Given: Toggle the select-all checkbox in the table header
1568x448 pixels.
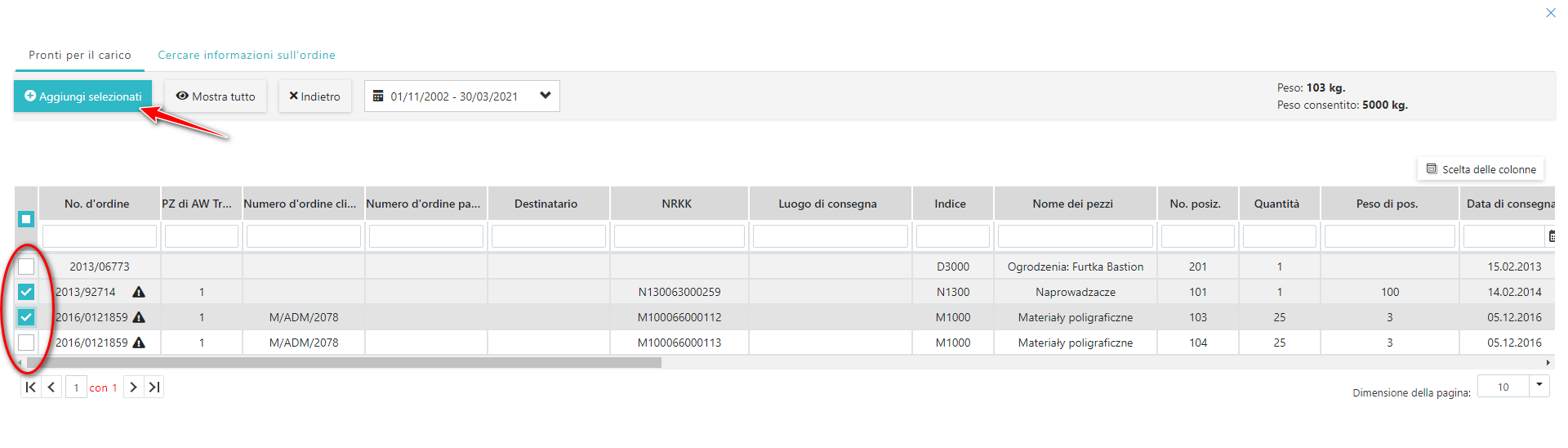Looking at the screenshot, I should (26, 219).
